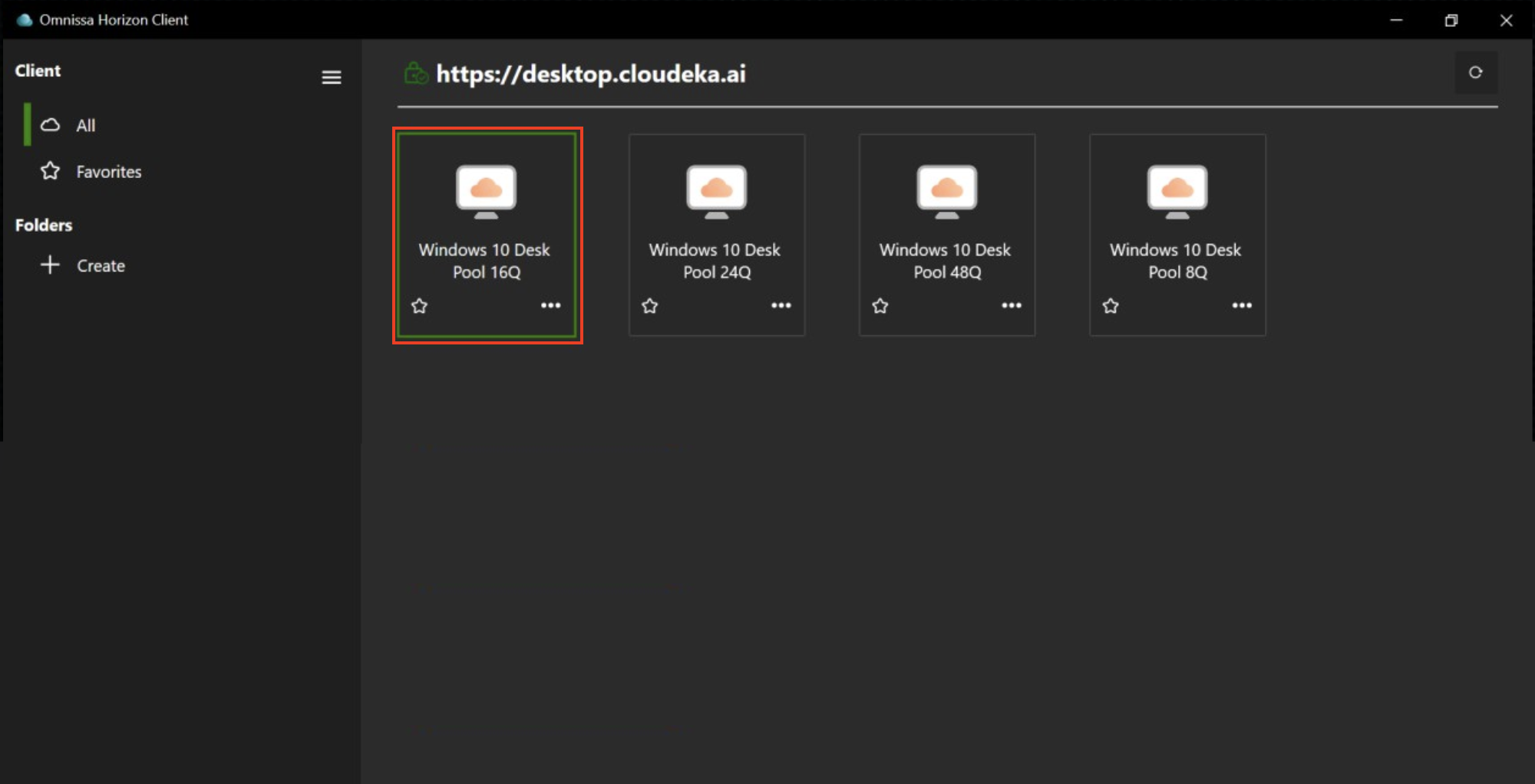Viewport: 1535px width, 784px height.
Task: Expand more options for Pool 16Q
Action: click(550, 305)
